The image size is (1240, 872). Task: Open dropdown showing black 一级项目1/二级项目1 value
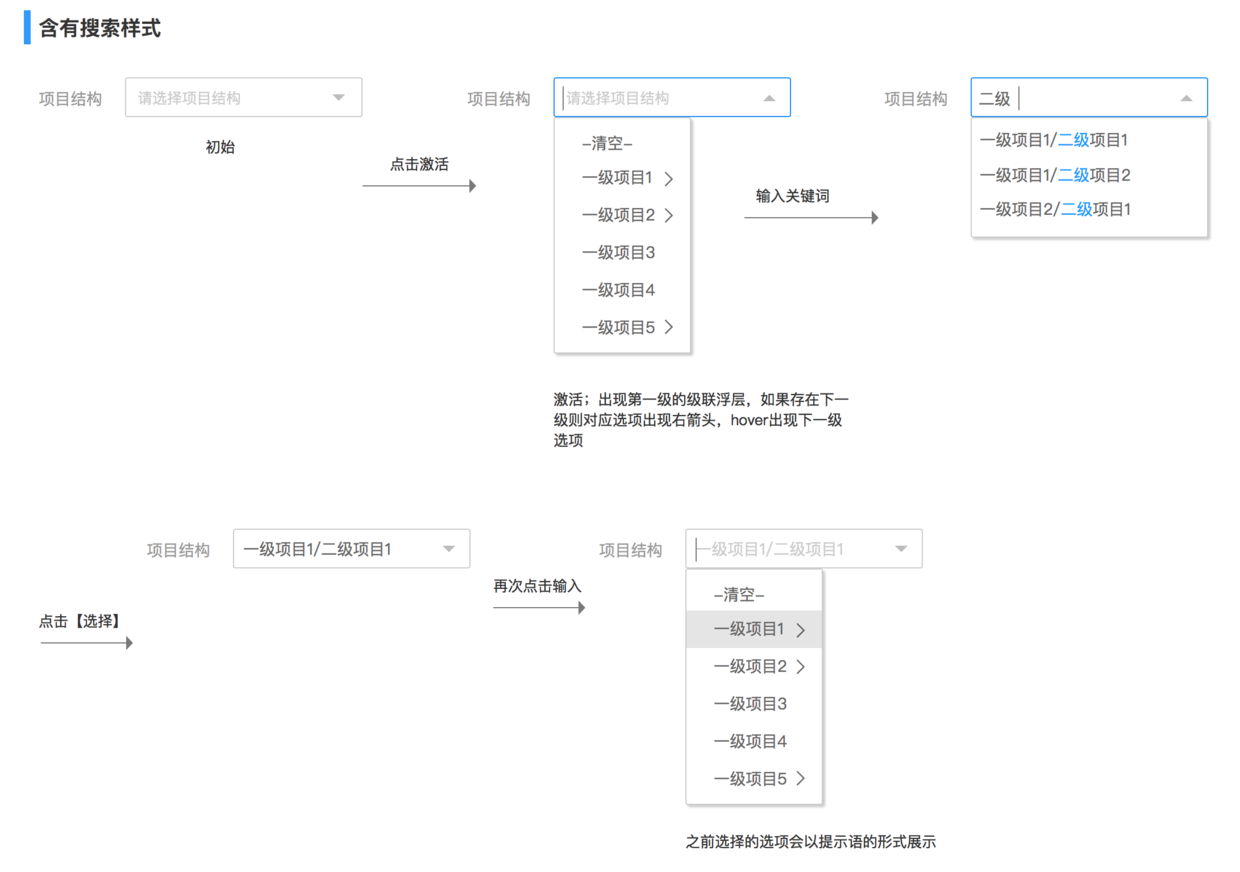coord(351,549)
